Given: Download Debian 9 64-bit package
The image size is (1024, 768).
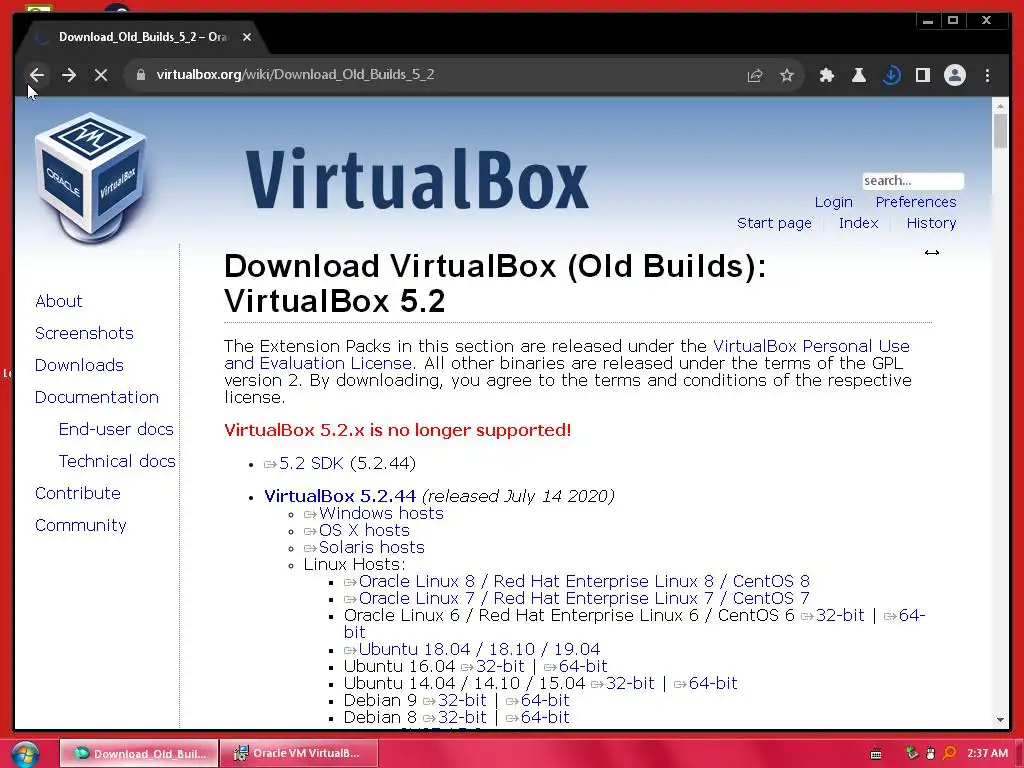Looking at the screenshot, I should click(x=545, y=700).
